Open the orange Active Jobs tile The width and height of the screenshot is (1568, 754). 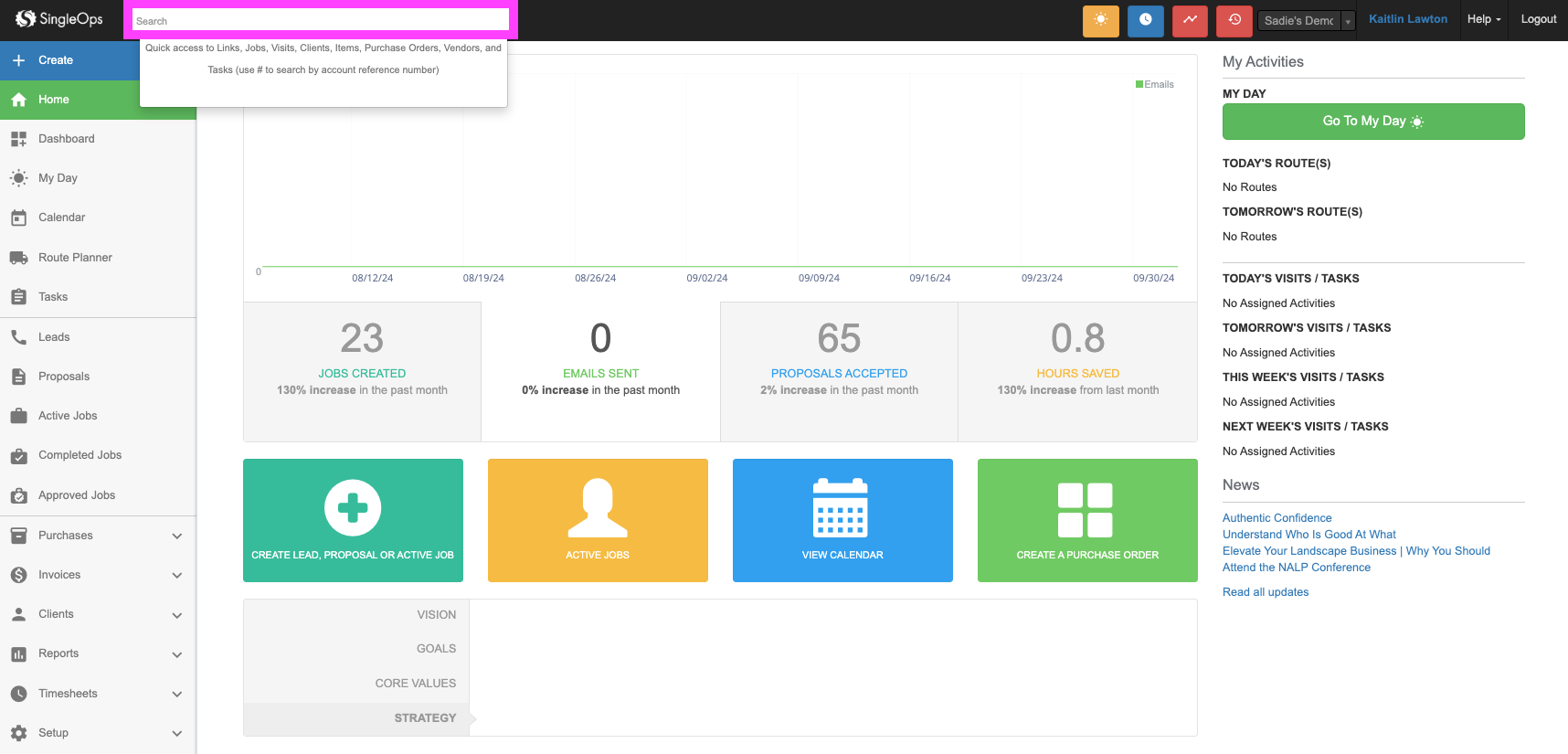[598, 520]
